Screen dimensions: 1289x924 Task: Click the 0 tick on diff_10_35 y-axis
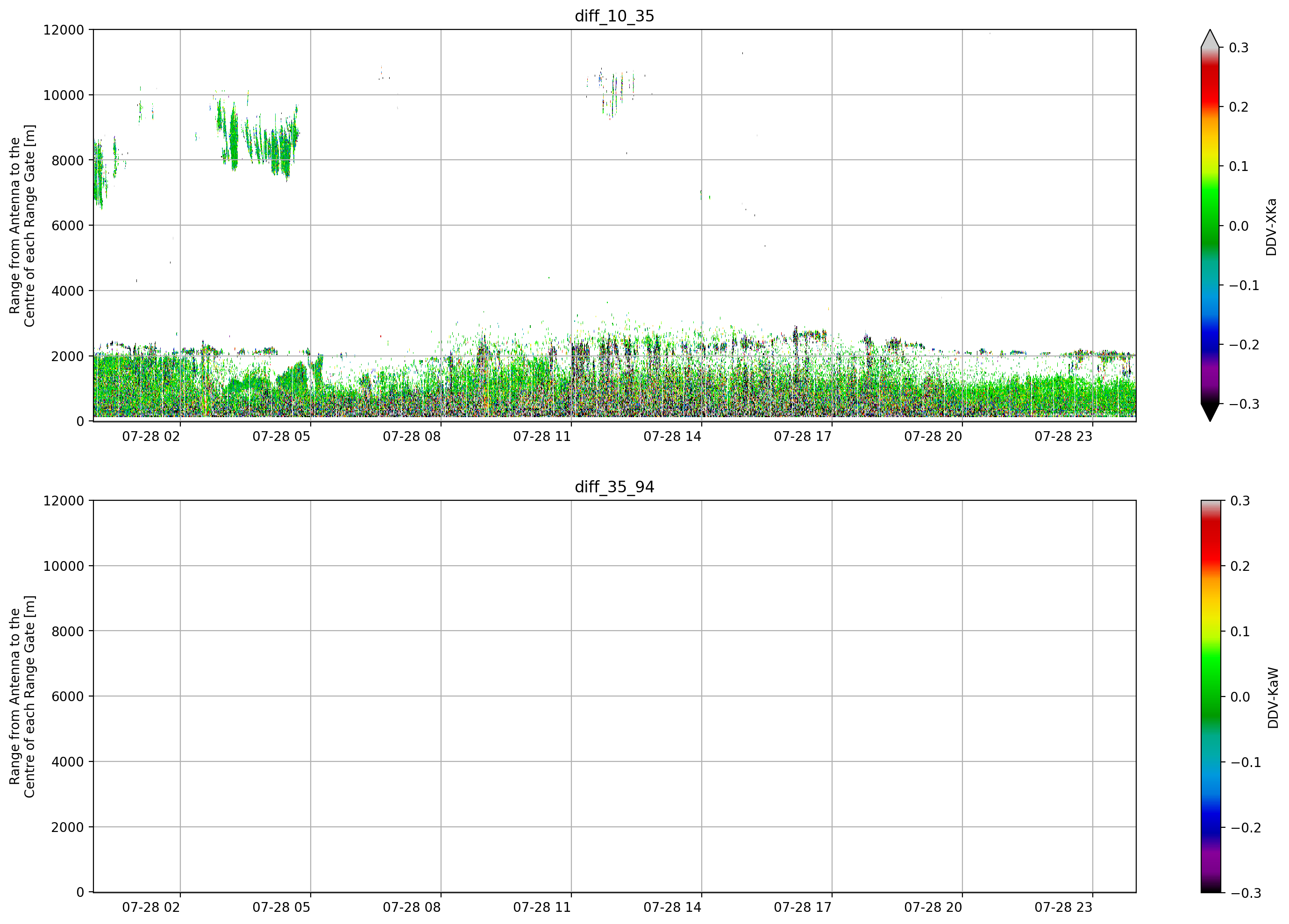pyautogui.click(x=80, y=422)
